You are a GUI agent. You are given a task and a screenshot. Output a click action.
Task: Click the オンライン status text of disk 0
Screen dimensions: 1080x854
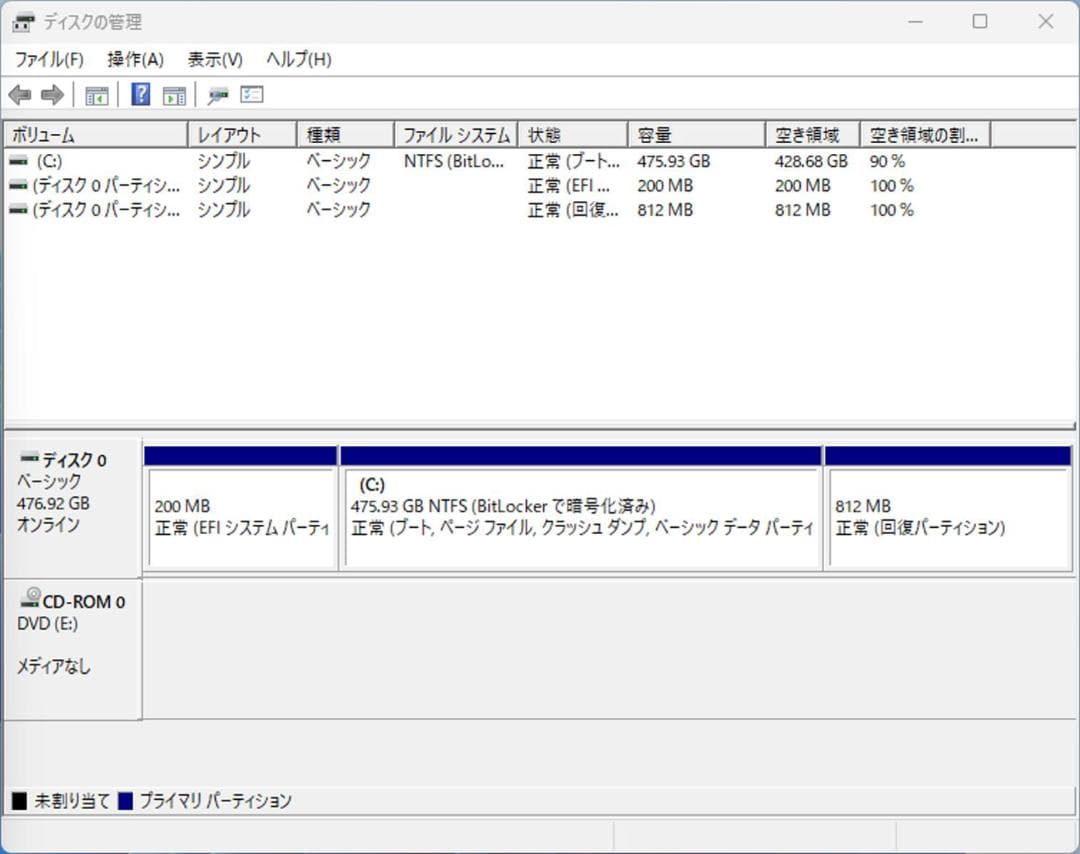pos(48,525)
